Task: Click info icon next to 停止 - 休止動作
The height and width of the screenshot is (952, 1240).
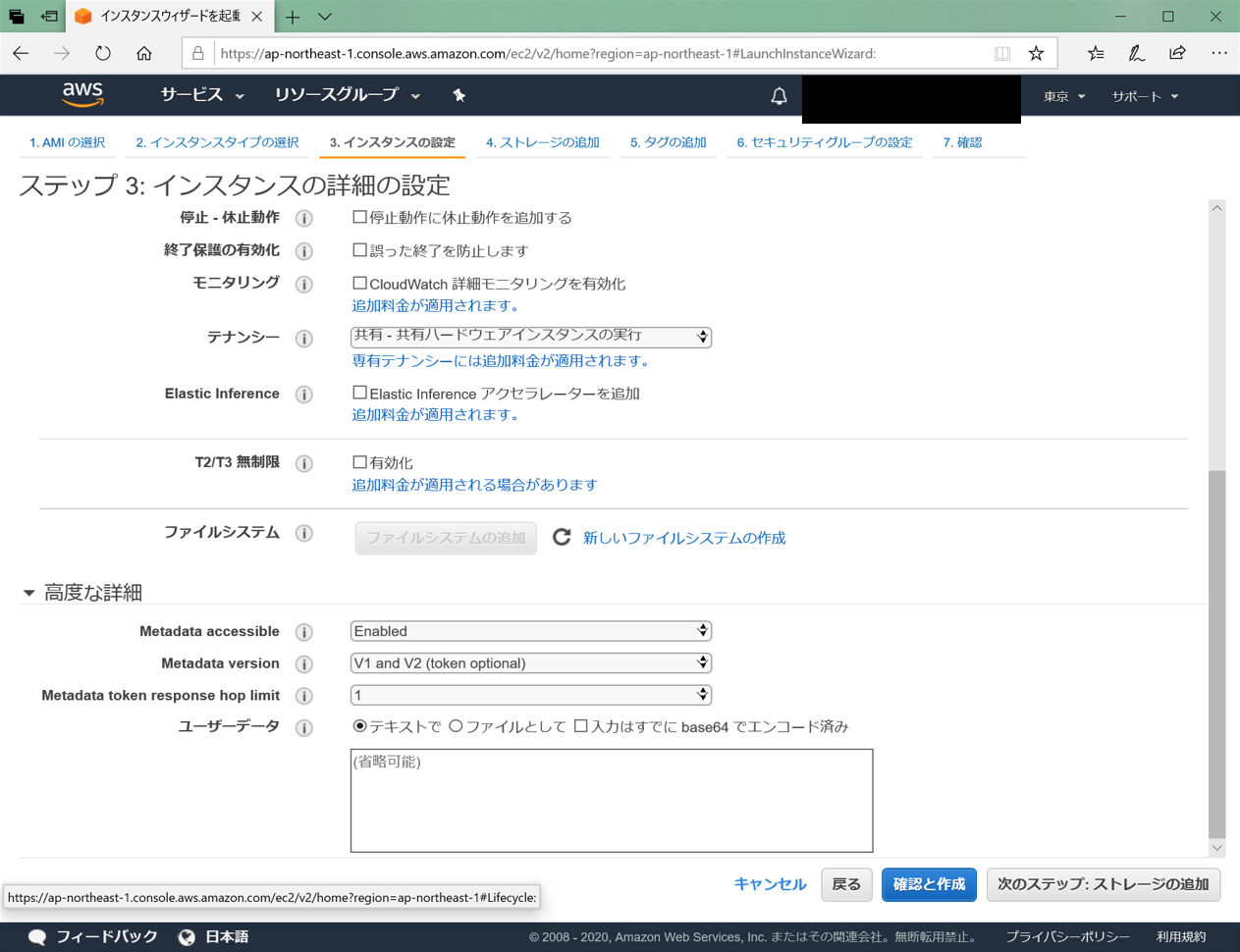Action: pyautogui.click(x=304, y=218)
